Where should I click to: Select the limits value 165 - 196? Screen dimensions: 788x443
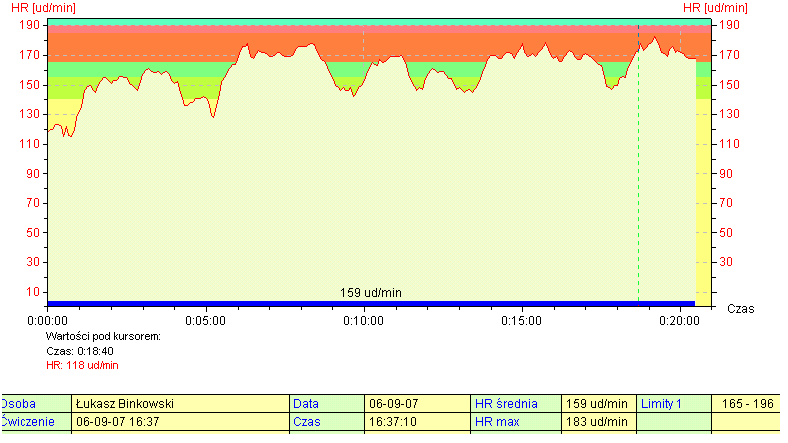[746, 404]
